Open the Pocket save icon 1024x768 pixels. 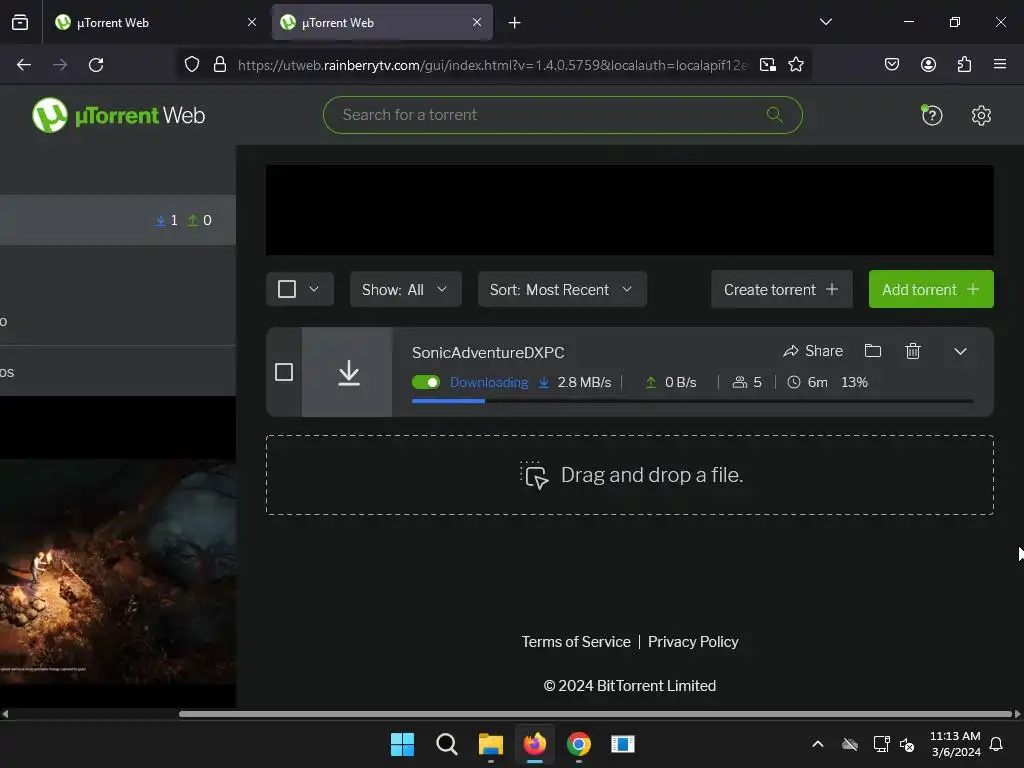click(891, 65)
